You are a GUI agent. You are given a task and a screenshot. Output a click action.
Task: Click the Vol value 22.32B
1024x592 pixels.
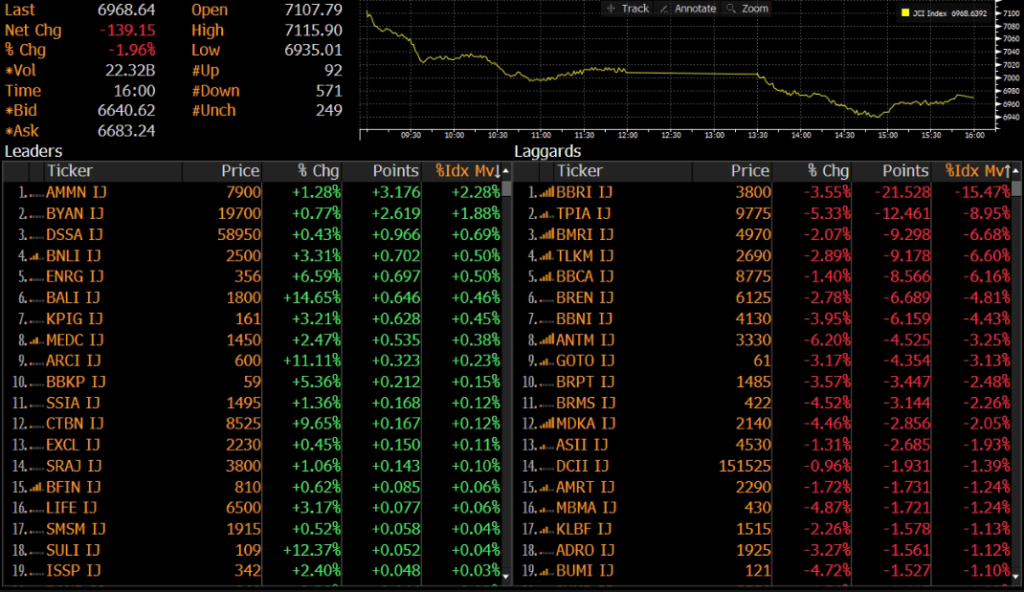pyautogui.click(x=131, y=71)
